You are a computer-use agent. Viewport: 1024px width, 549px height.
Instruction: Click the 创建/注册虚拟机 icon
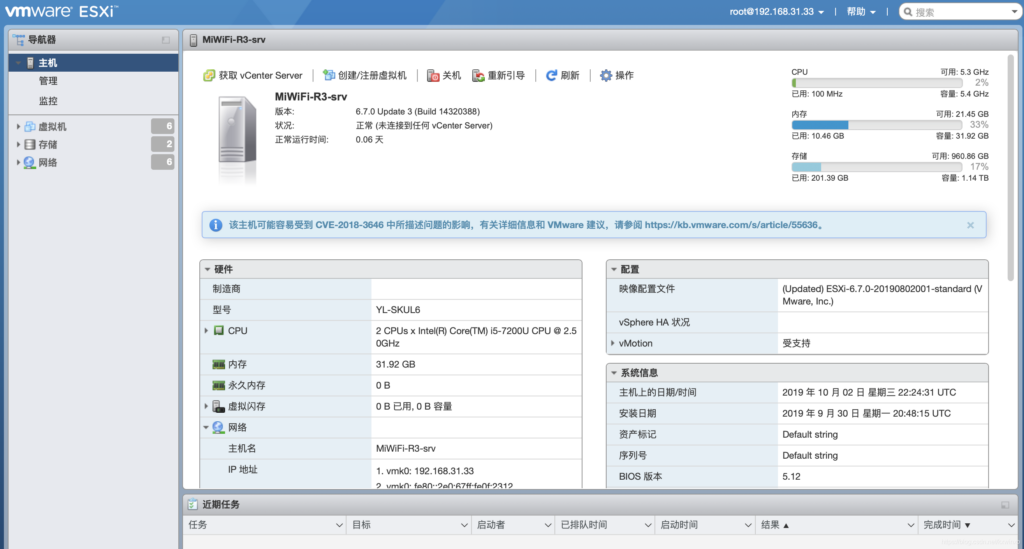[x=329, y=76]
